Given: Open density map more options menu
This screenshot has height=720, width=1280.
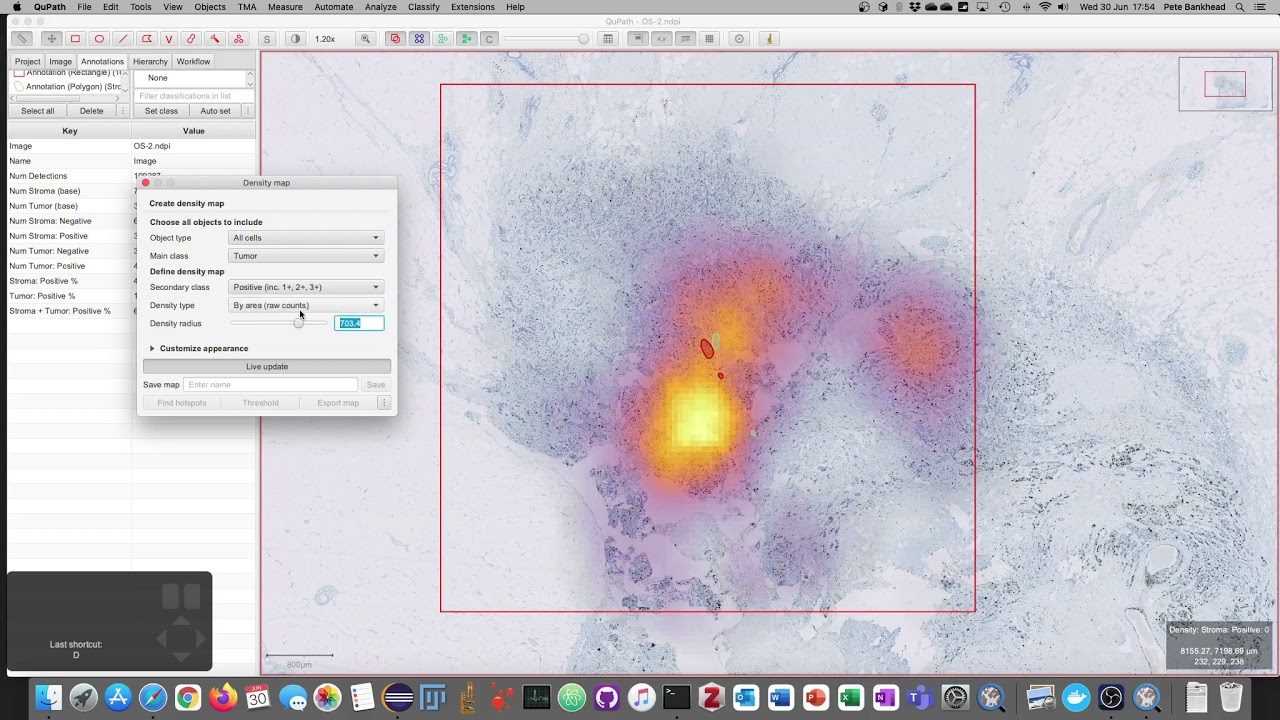Looking at the screenshot, I should [x=384, y=403].
